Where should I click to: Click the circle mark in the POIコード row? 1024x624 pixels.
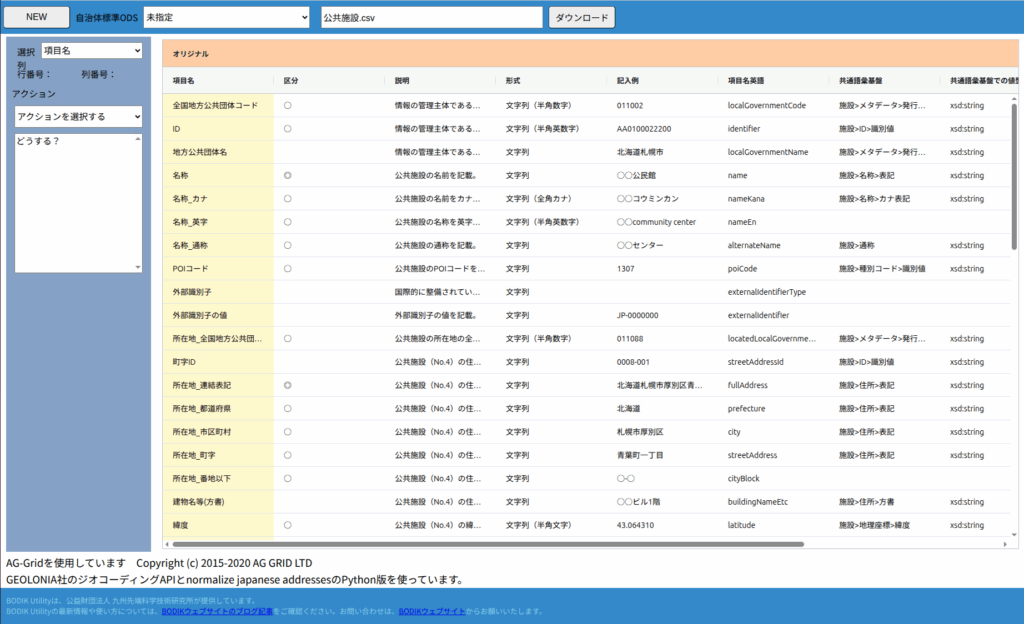(x=288, y=268)
